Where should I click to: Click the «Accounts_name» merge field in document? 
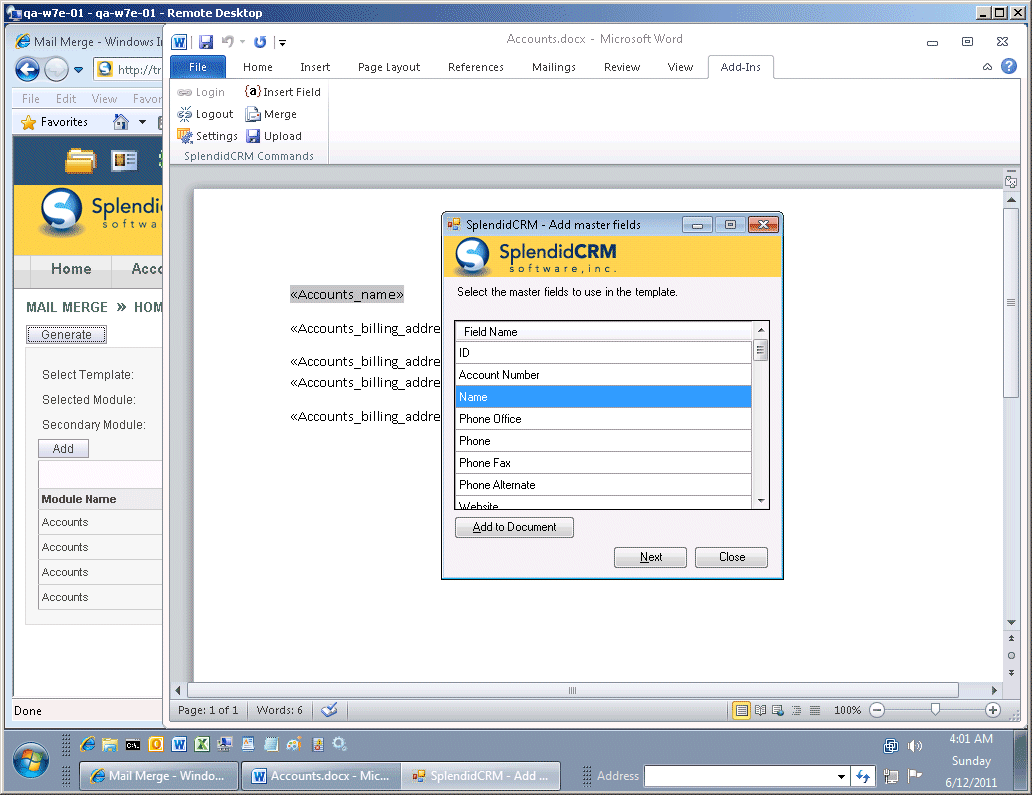(347, 295)
